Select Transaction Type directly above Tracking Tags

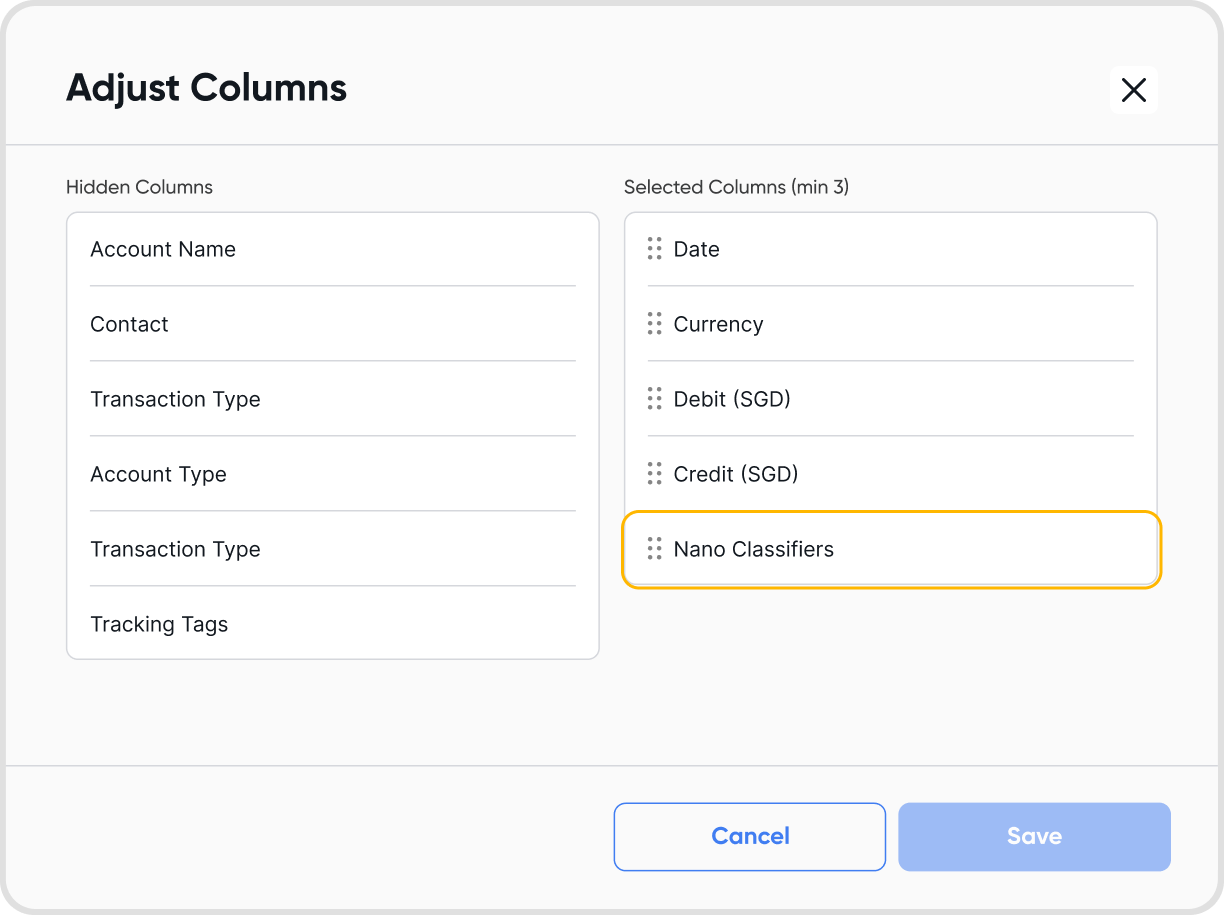tap(175, 549)
